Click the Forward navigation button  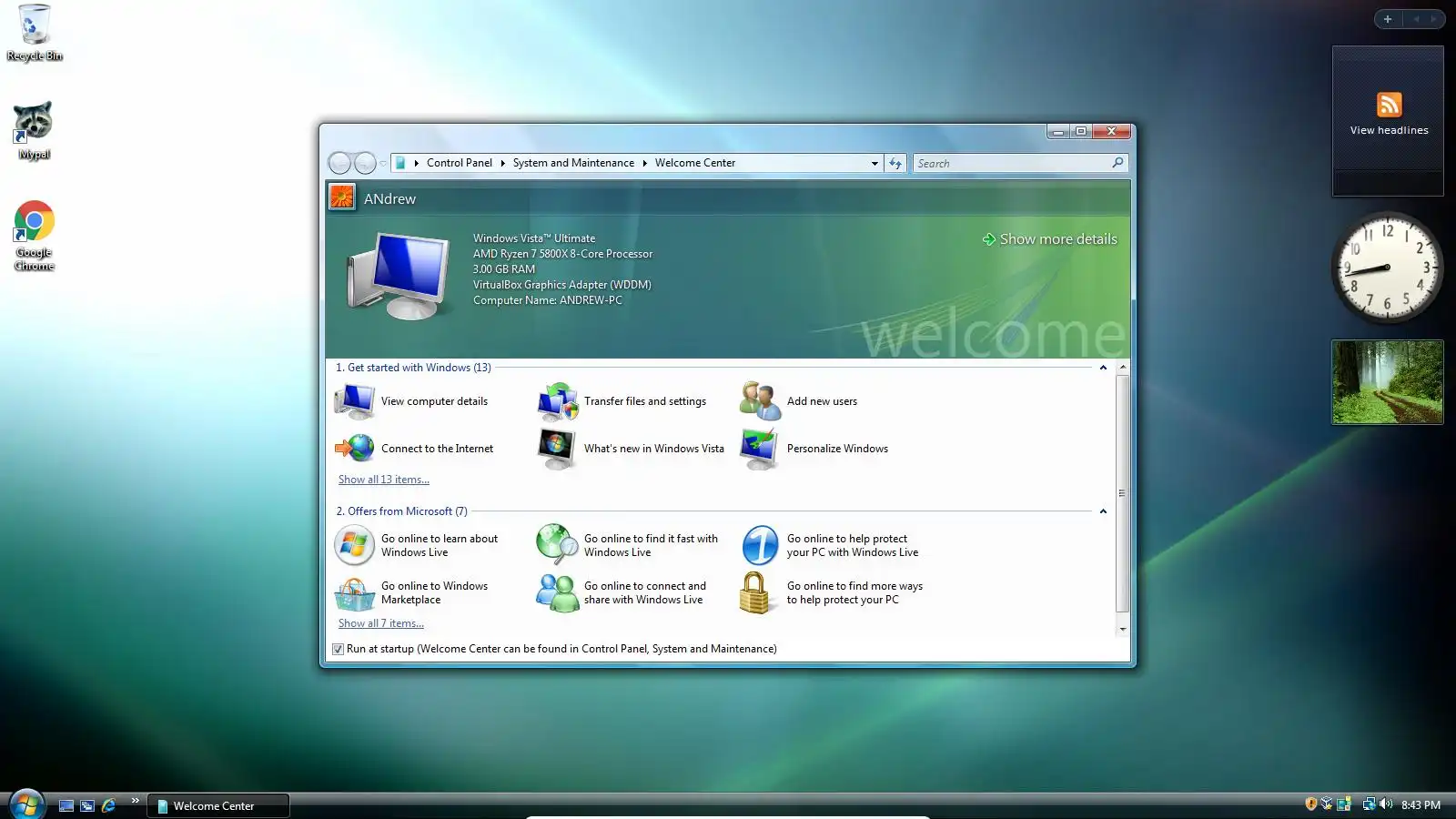click(x=365, y=163)
